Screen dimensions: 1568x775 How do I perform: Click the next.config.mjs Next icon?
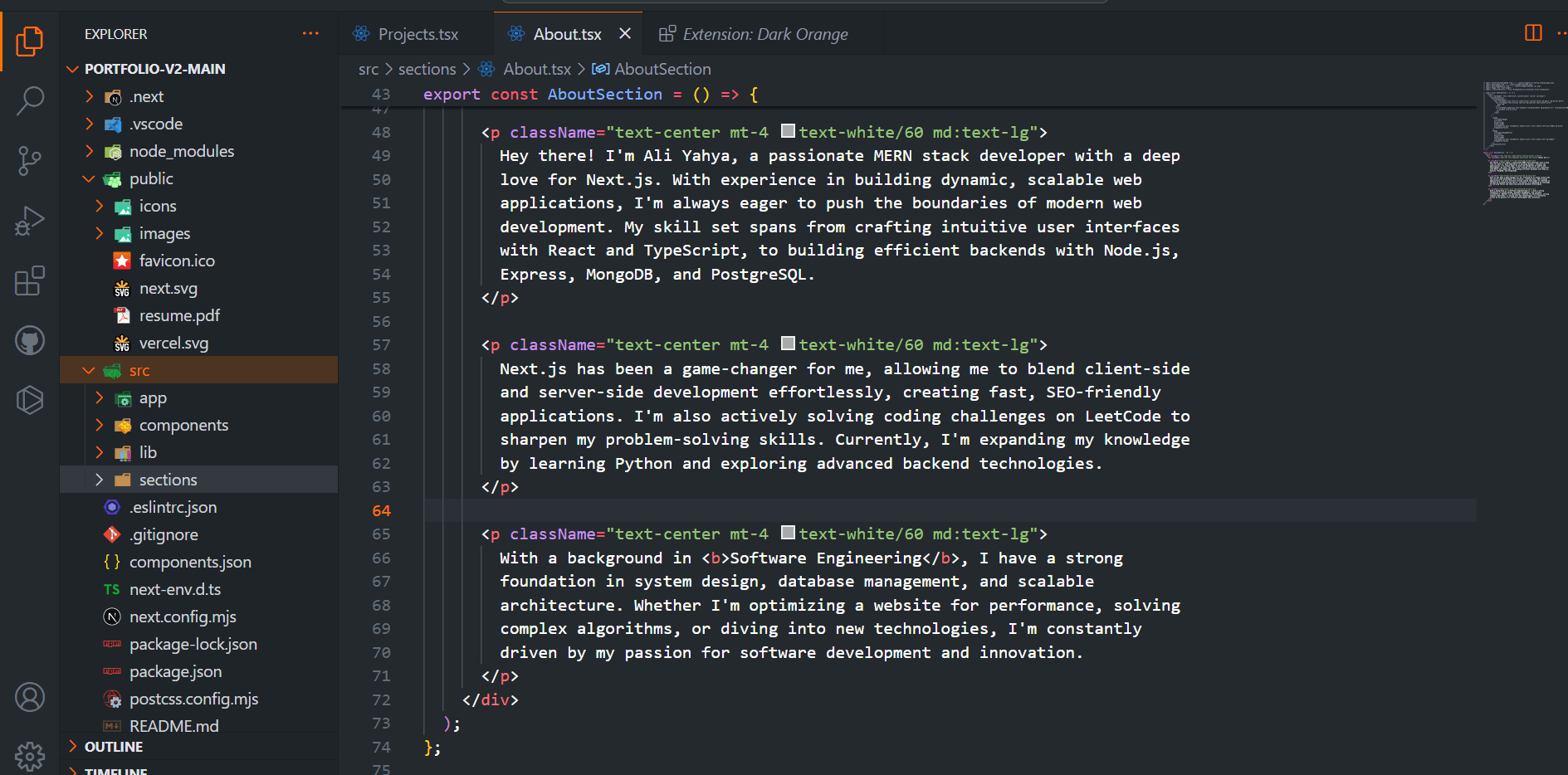(112, 617)
